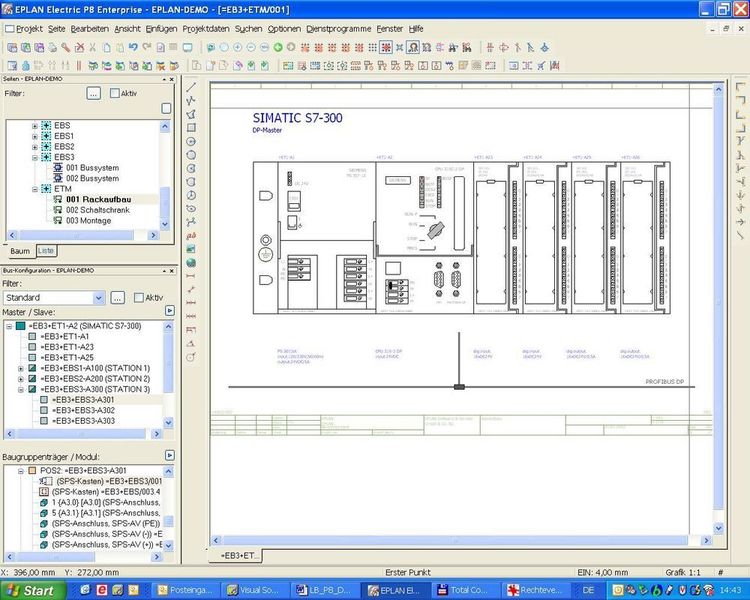Enable Aktiv checkbox in Bus-Konfiguration filter
The width and height of the screenshot is (750, 600).
(139, 298)
